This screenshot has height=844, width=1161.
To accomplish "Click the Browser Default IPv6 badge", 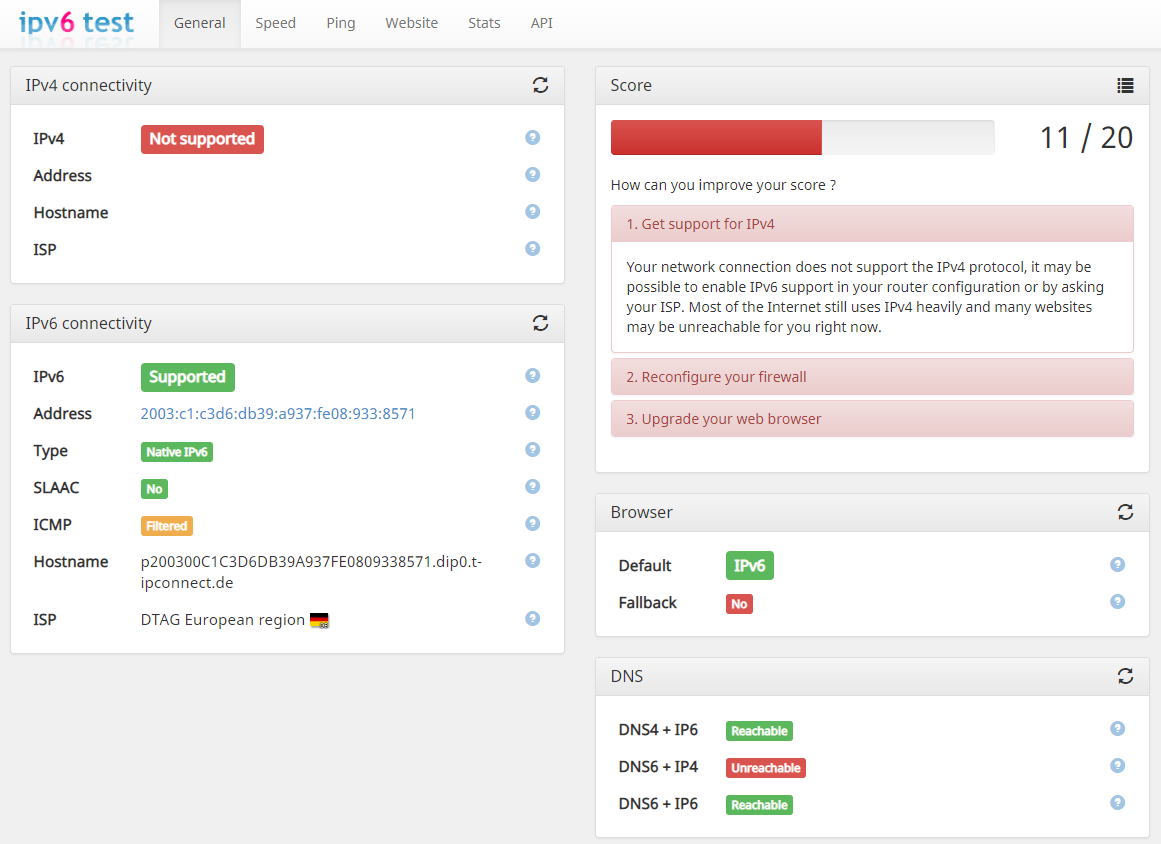I will pos(749,566).
